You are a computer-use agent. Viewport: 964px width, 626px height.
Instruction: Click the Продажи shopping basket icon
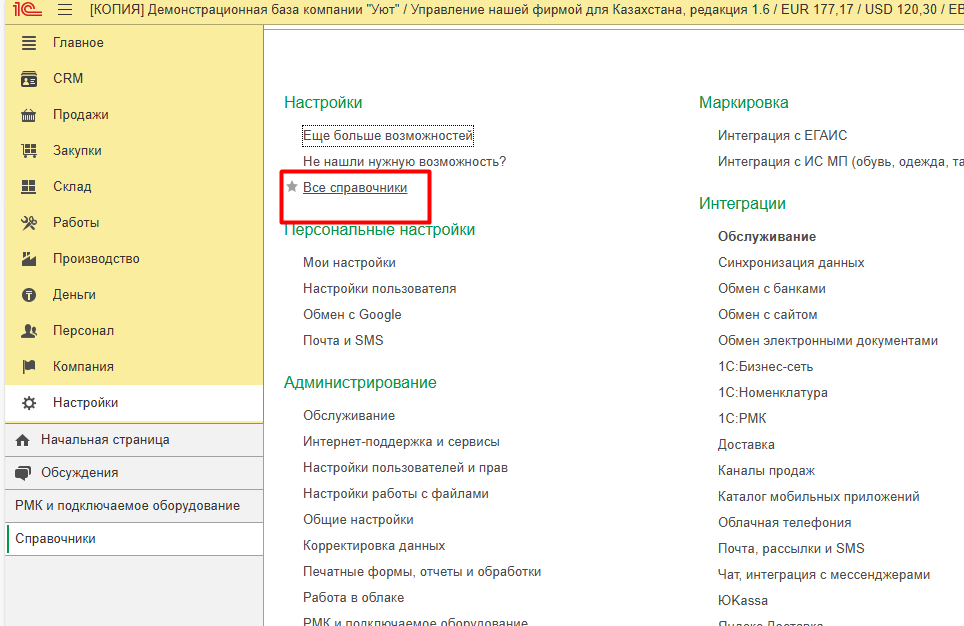pyautogui.click(x=30, y=115)
